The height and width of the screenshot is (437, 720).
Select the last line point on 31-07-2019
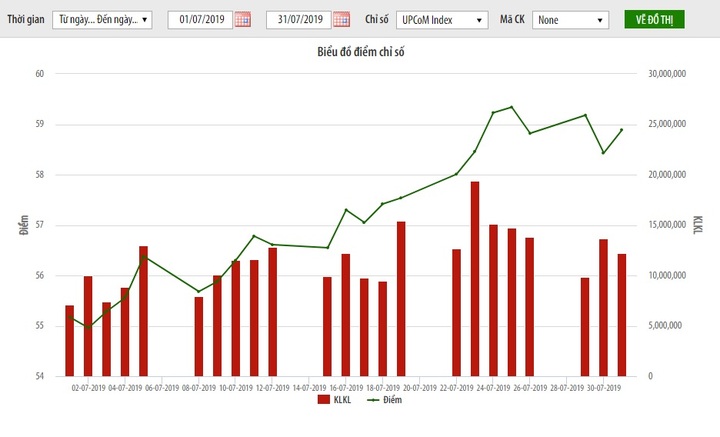tap(621, 130)
